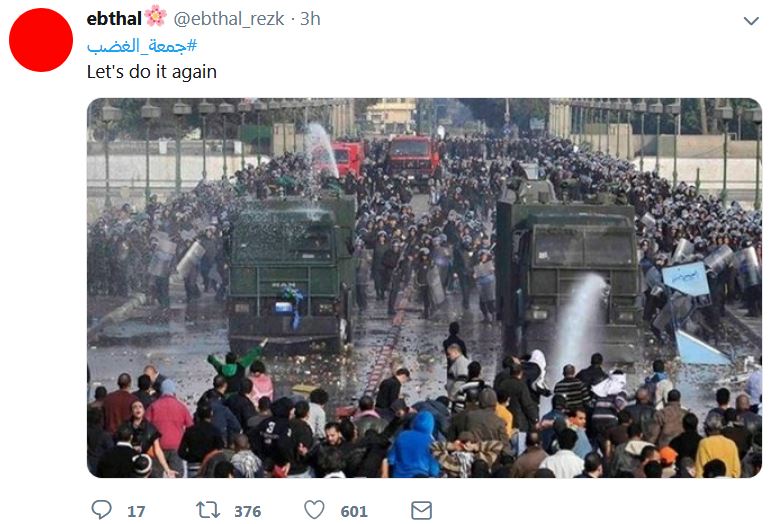Open the red circular profile avatar
Screen dimensions: 772x524
click(41, 40)
